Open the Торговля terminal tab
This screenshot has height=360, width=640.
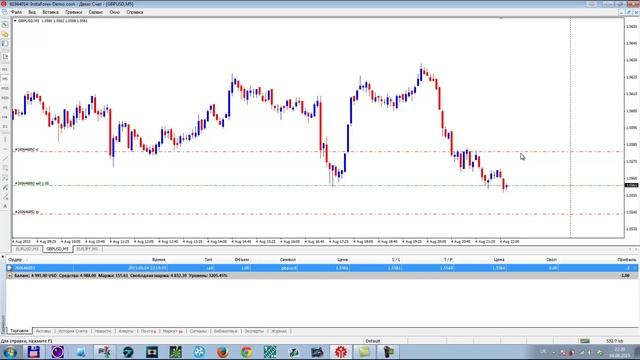[20, 331]
